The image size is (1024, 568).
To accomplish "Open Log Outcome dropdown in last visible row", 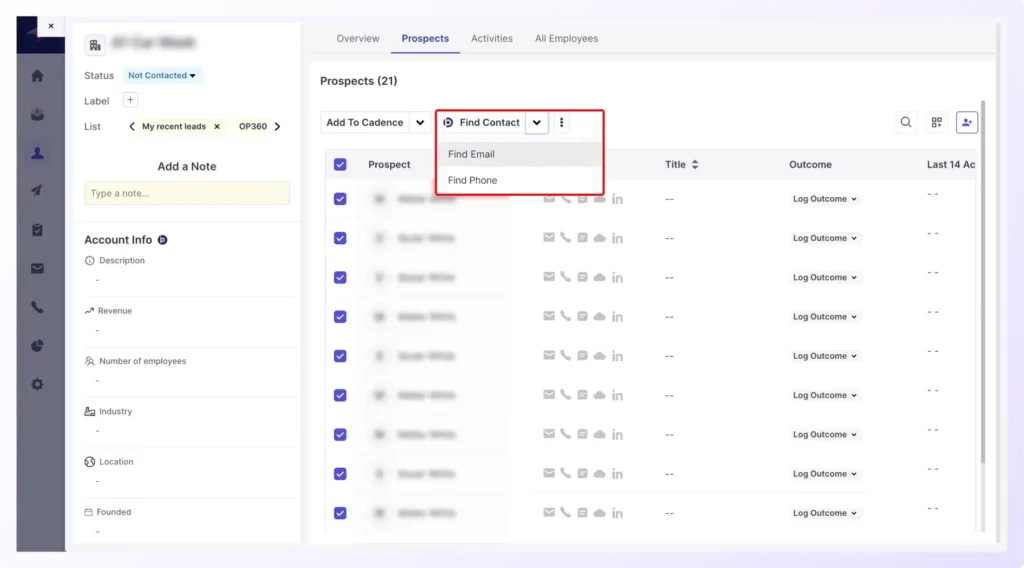I will (825, 513).
